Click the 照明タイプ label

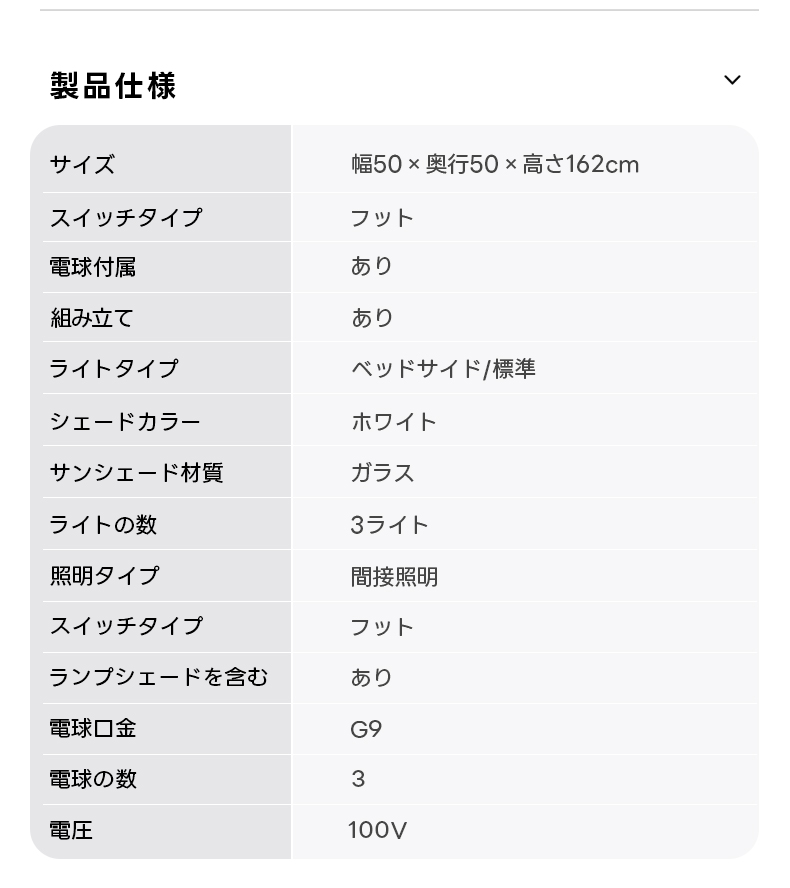(104, 576)
